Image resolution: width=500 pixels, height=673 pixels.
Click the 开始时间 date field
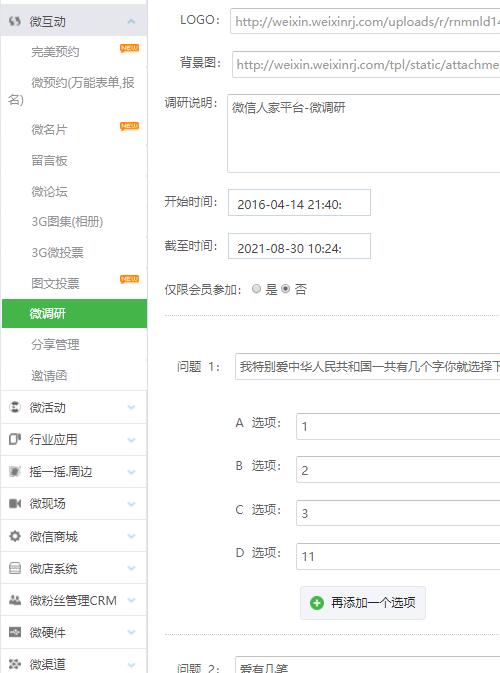pyautogui.click(x=299, y=203)
